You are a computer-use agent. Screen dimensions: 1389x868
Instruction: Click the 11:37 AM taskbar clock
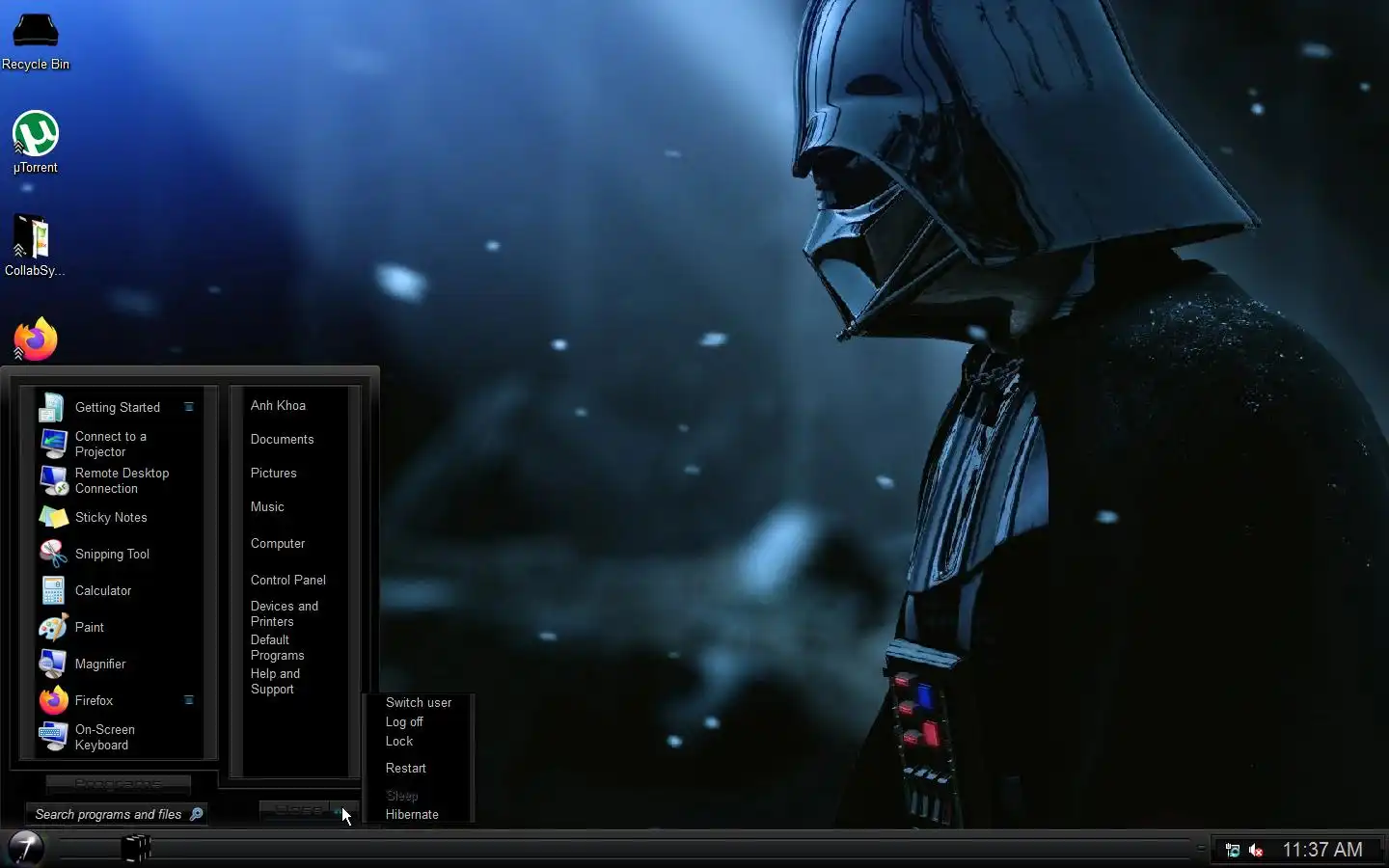click(1322, 850)
